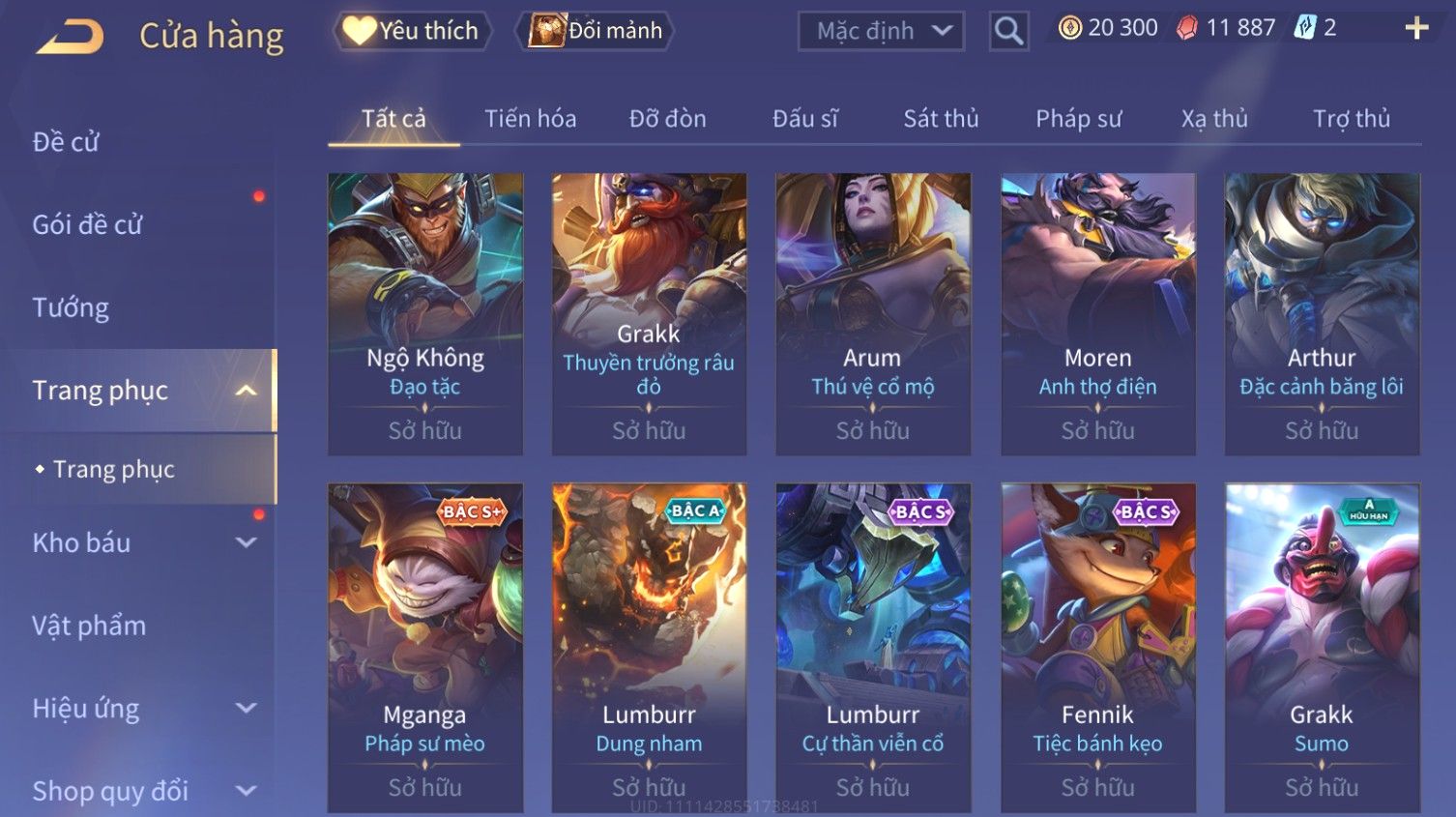Open Gói đề cử sidebar item
The width and height of the screenshot is (1456, 817).
(87, 225)
